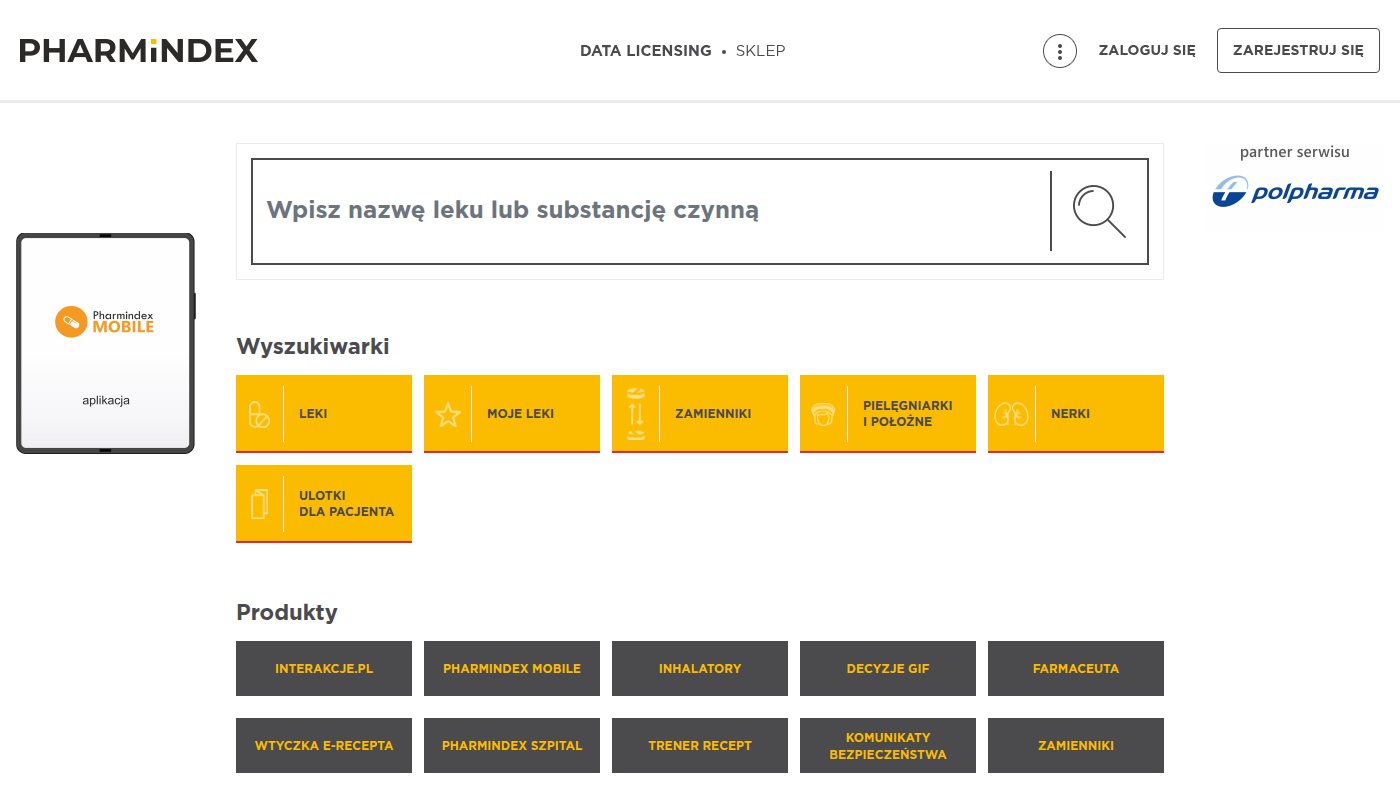Viewport: 1400px width, 788px height.
Task: Select the MOJE LEKI search label
Action: click(x=520, y=414)
